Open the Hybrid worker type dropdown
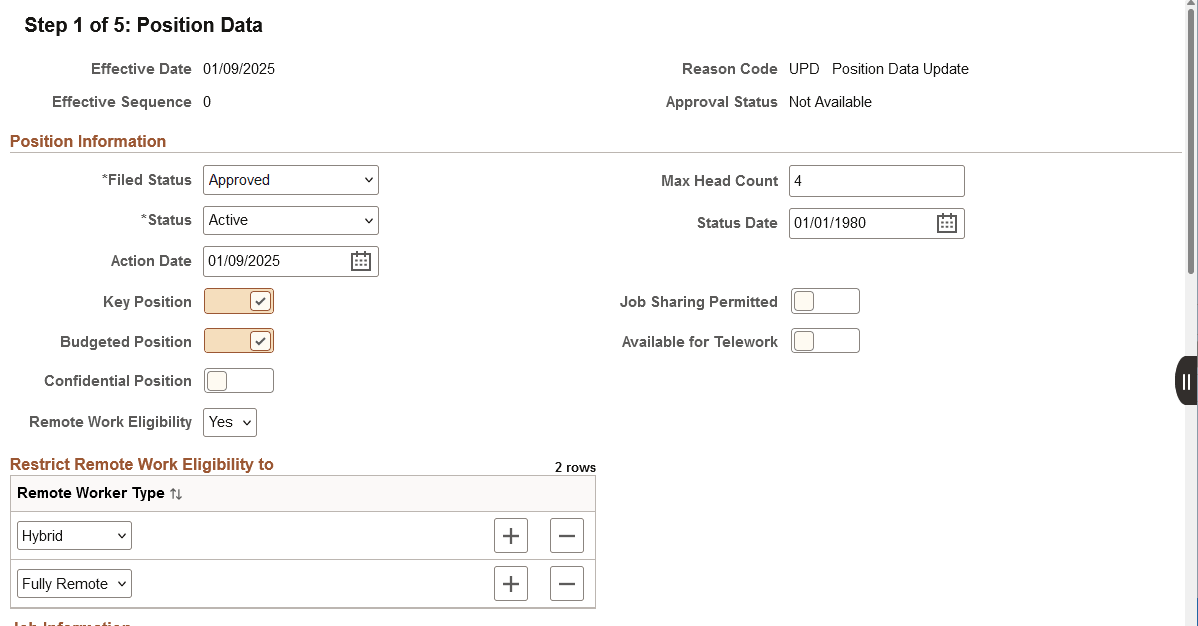 (x=73, y=535)
